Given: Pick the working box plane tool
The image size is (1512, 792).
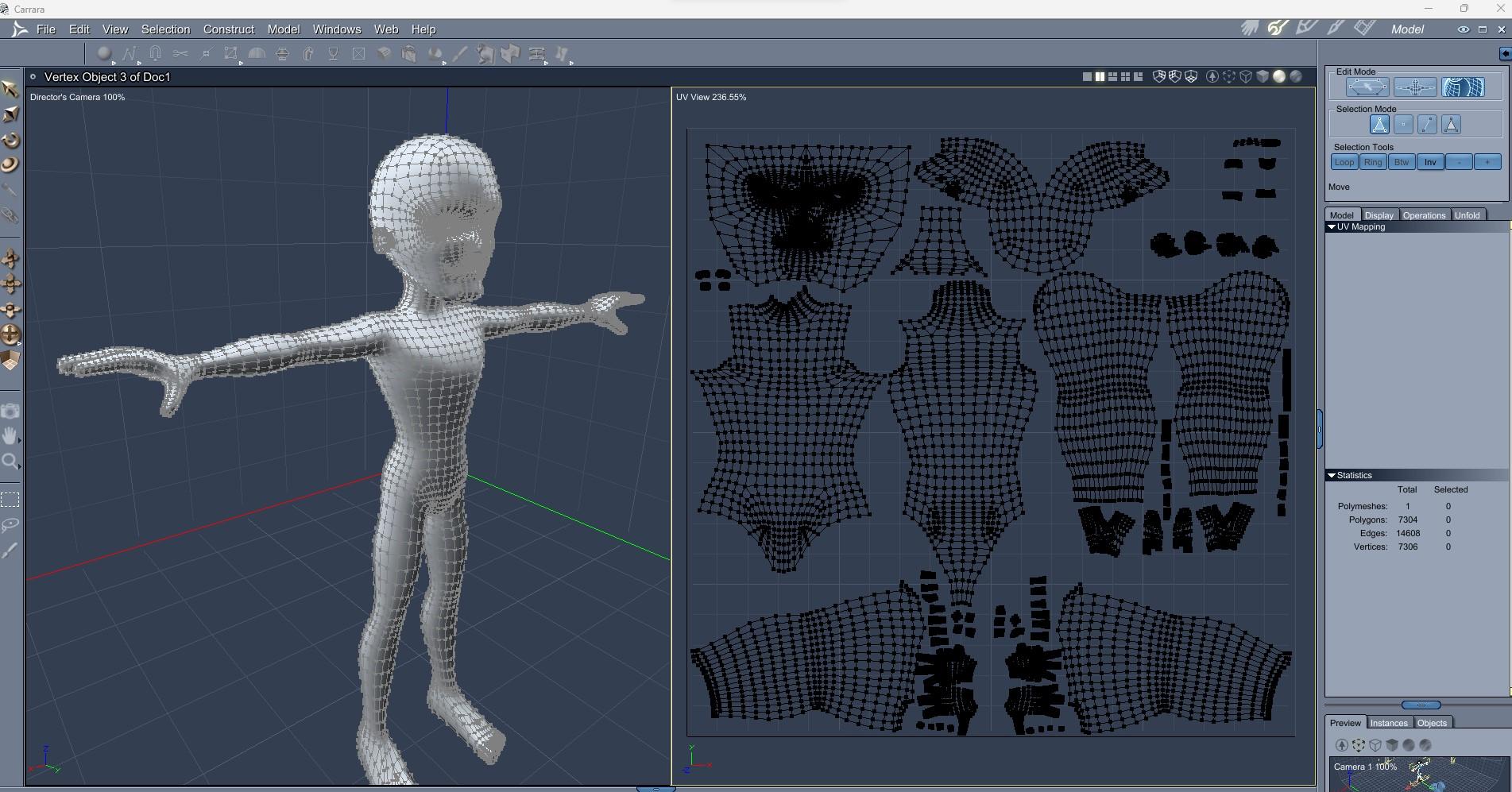Looking at the screenshot, I should point(10,361).
